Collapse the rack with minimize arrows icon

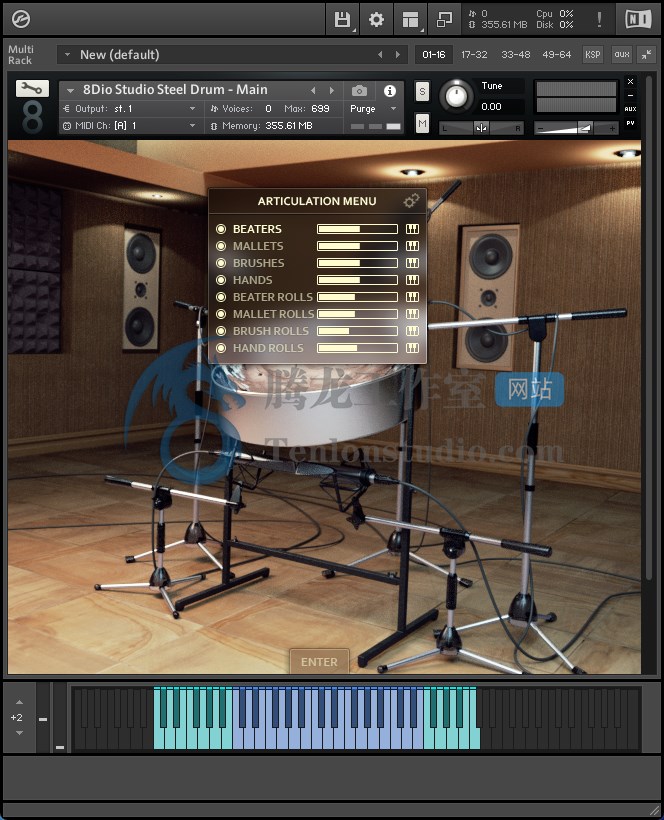(x=647, y=54)
